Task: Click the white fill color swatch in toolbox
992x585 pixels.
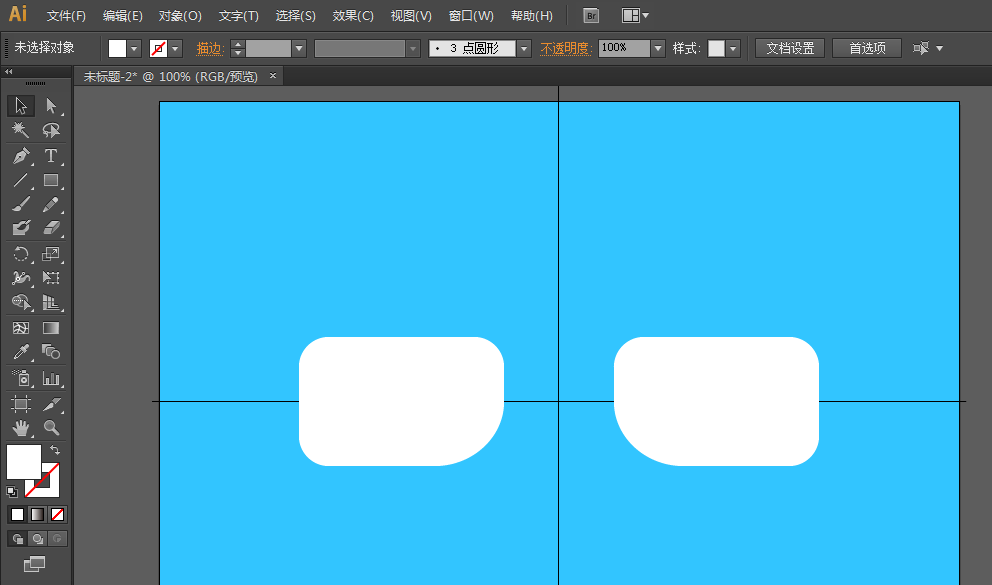Action: tap(22, 461)
